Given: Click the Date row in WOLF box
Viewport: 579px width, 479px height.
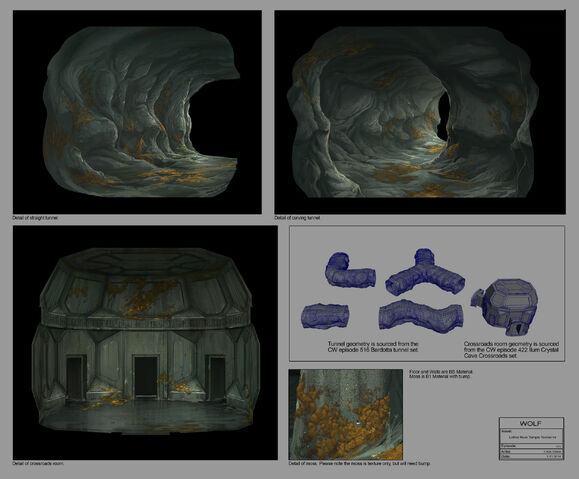Looking at the screenshot, I should pyautogui.click(x=531, y=456).
